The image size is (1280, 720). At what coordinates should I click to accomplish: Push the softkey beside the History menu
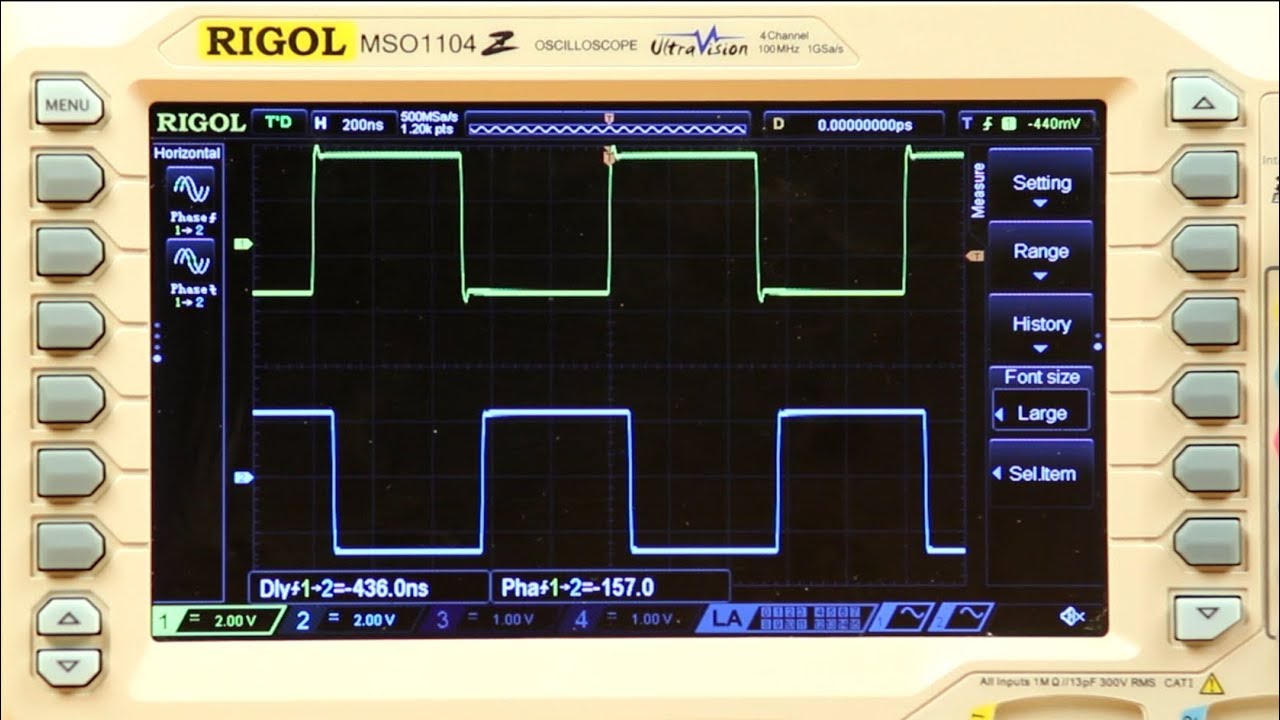[1205, 323]
